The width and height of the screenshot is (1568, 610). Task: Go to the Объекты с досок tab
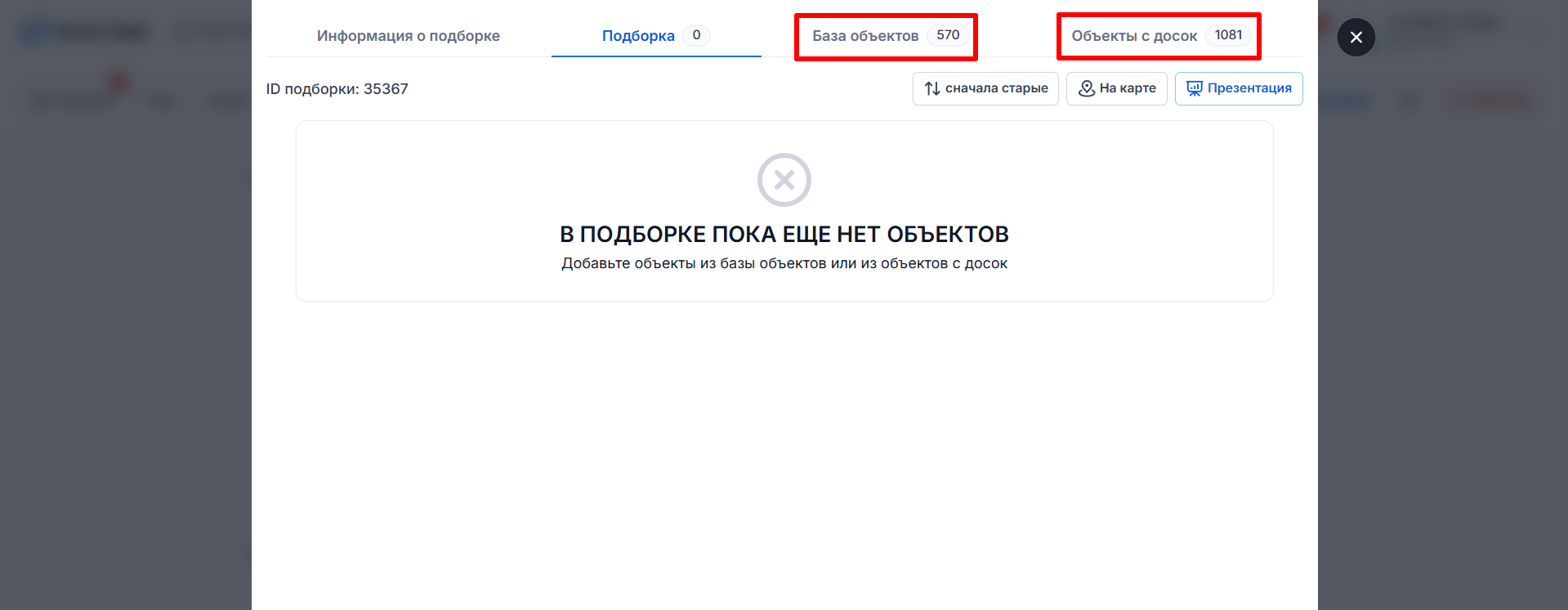pyautogui.click(x=1133, y=36)
